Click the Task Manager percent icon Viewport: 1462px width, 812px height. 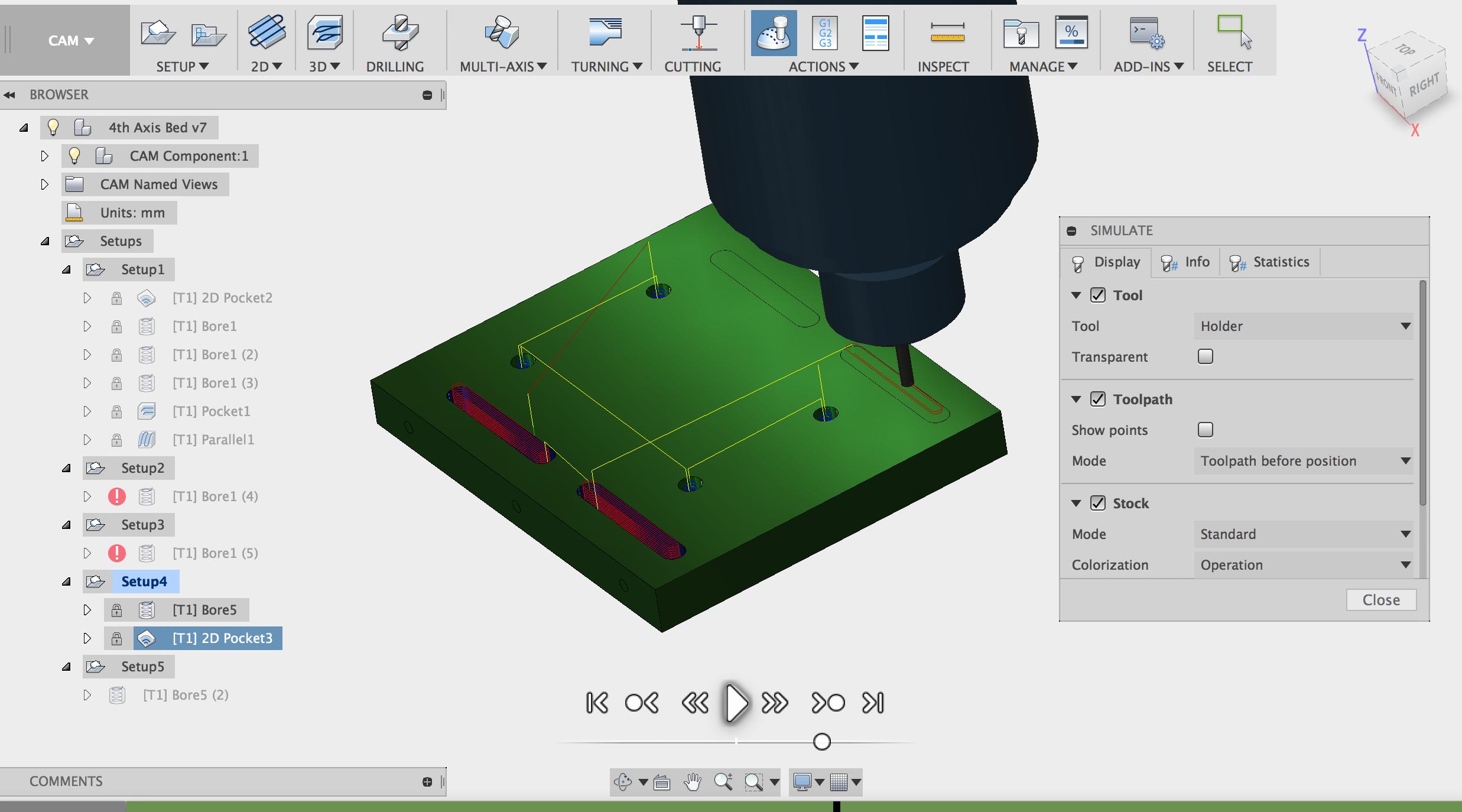tap(1071, 32)
